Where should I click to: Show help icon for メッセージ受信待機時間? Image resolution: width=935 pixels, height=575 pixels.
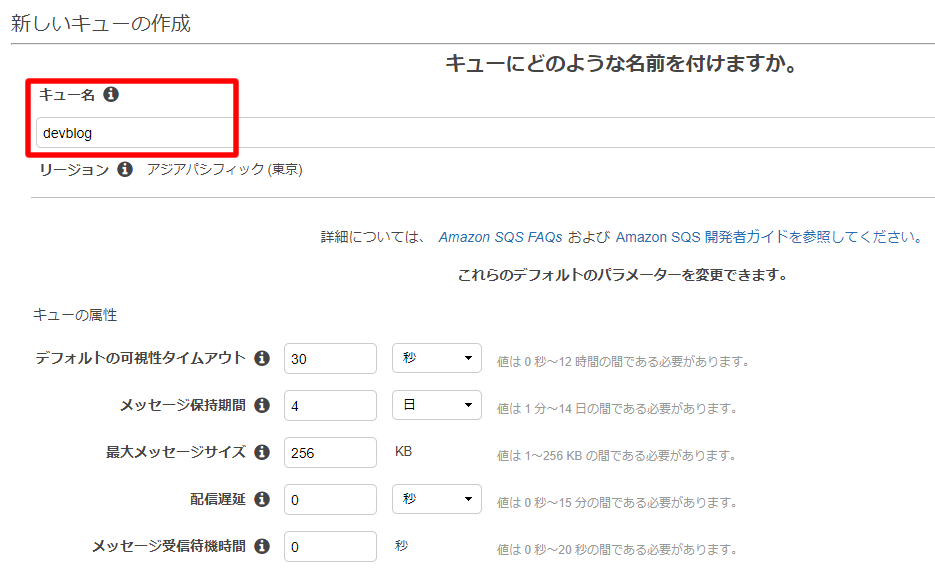pos(262,546)
